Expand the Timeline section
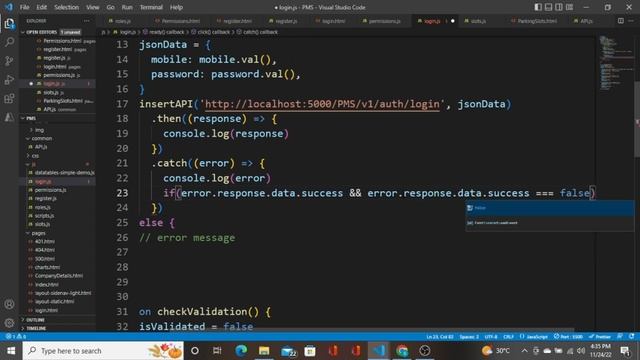The height and width of the screenshot is (360, 640). click(x=57, y=328)
